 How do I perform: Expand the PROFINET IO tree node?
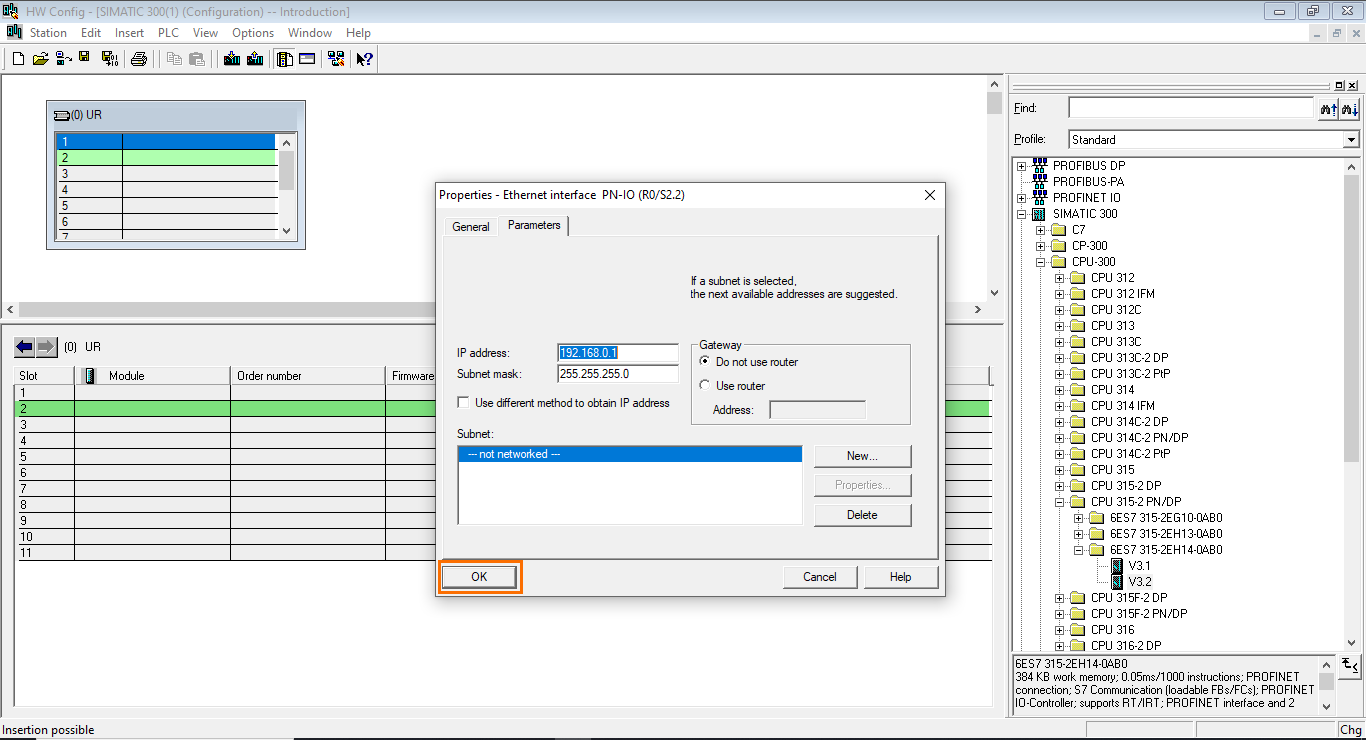1022,198
